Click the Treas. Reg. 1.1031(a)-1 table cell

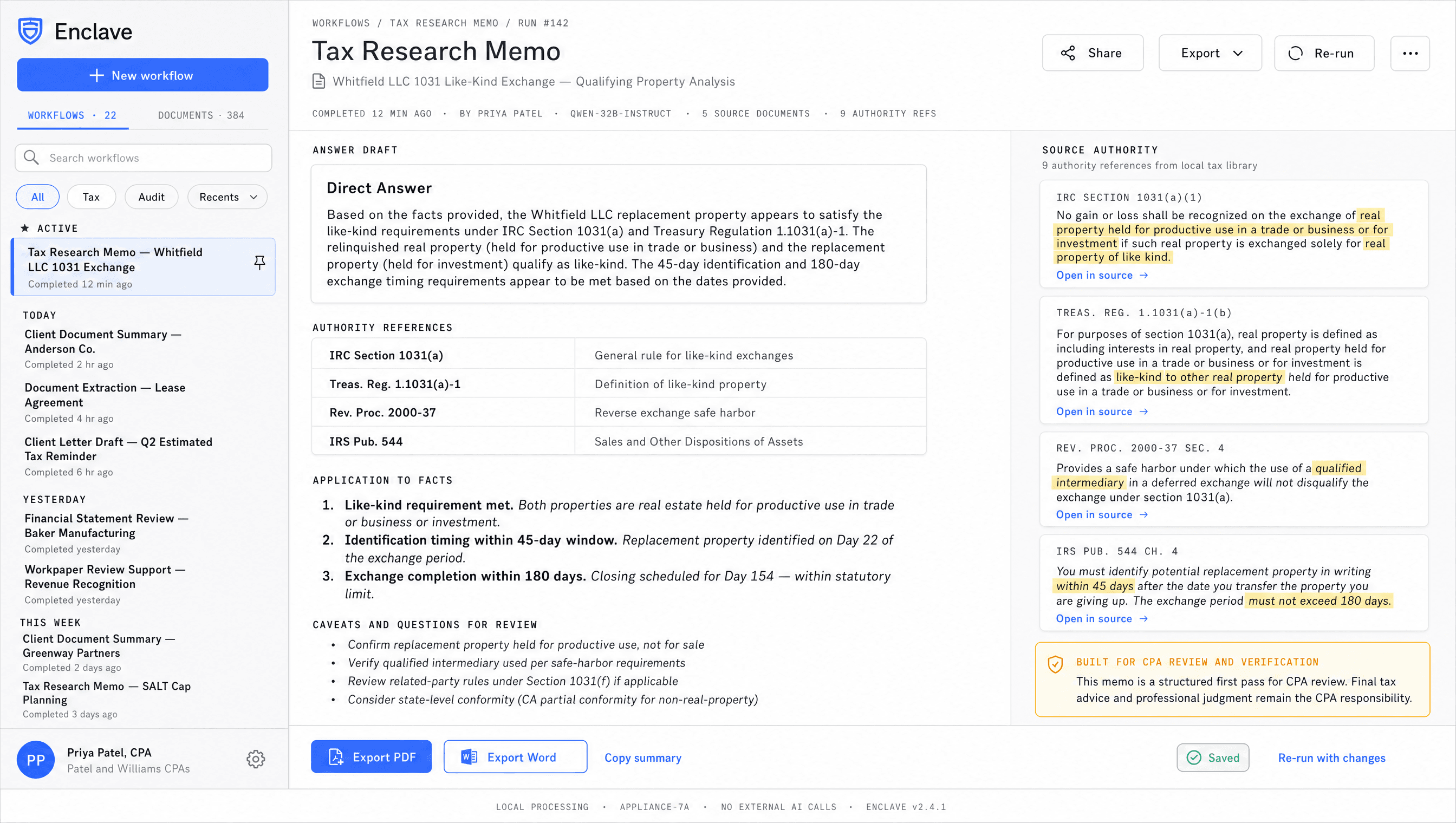tap(443, 384)
